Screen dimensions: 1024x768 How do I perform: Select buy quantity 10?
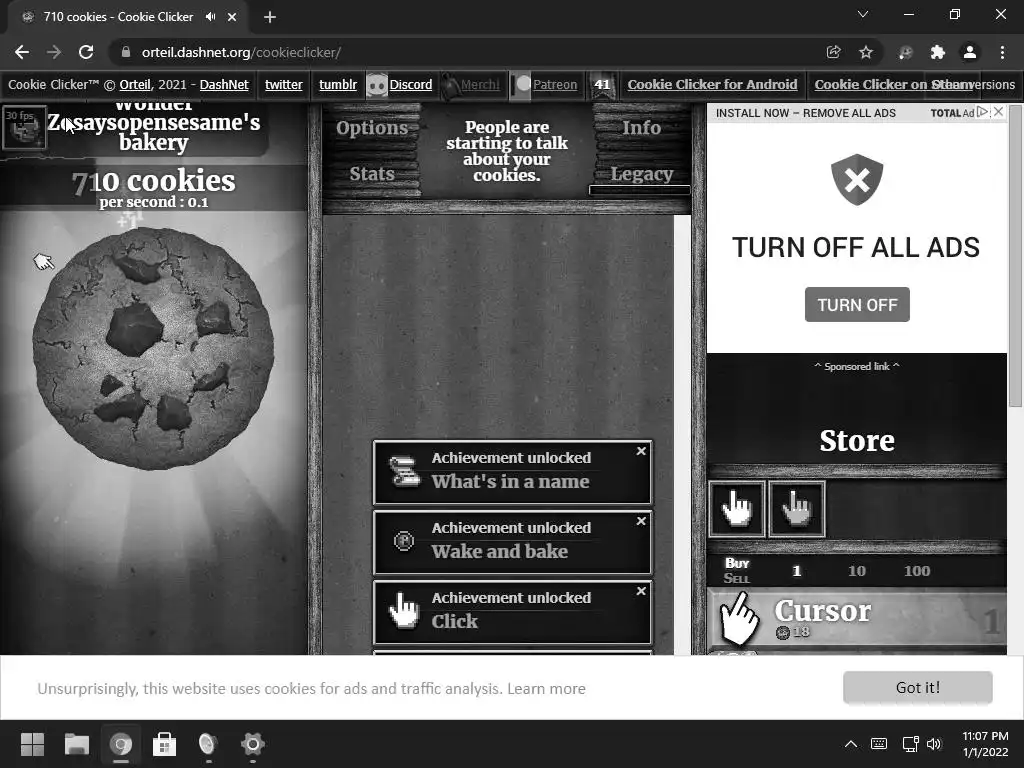click(857, 571)
